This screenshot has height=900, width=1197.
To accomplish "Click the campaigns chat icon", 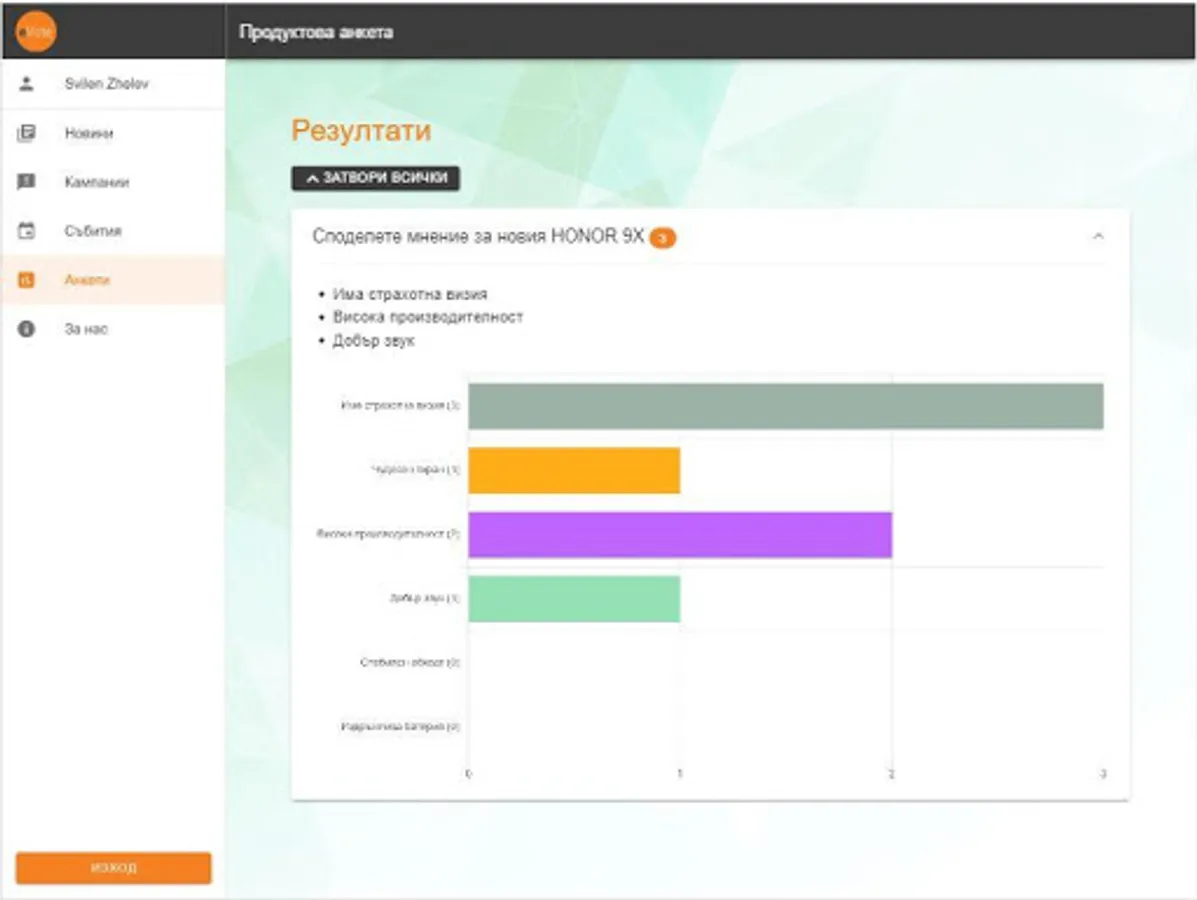I will point(27,182).
